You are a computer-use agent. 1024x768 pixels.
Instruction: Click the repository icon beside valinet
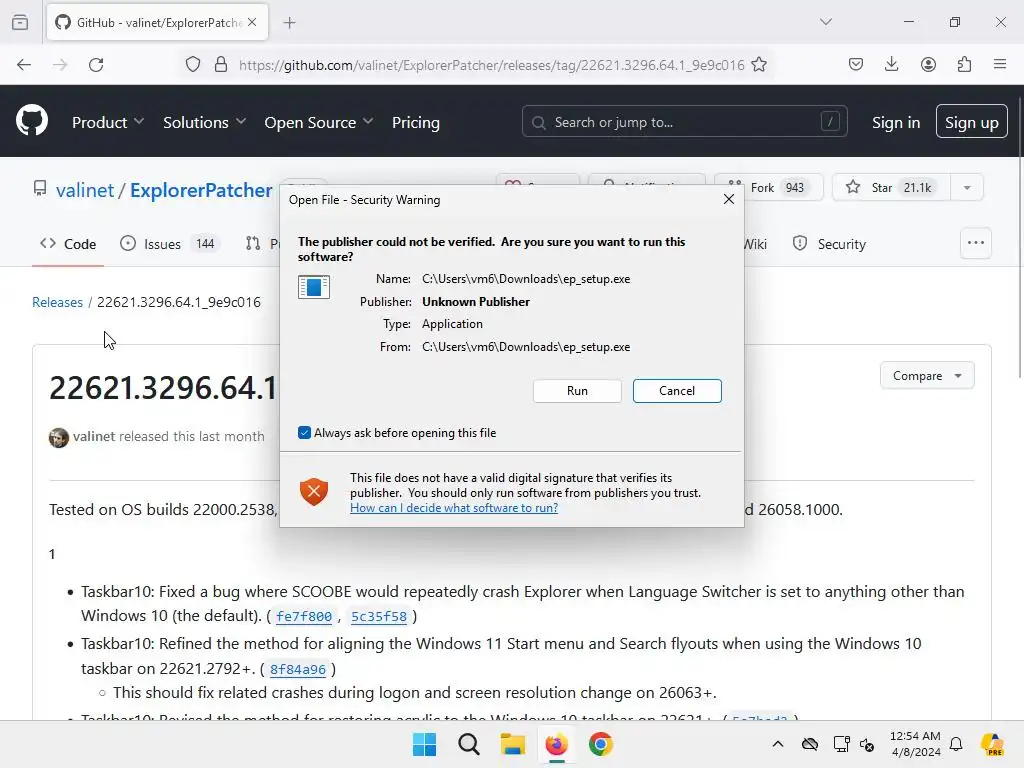pyautogui.click(x=40, y=189)
